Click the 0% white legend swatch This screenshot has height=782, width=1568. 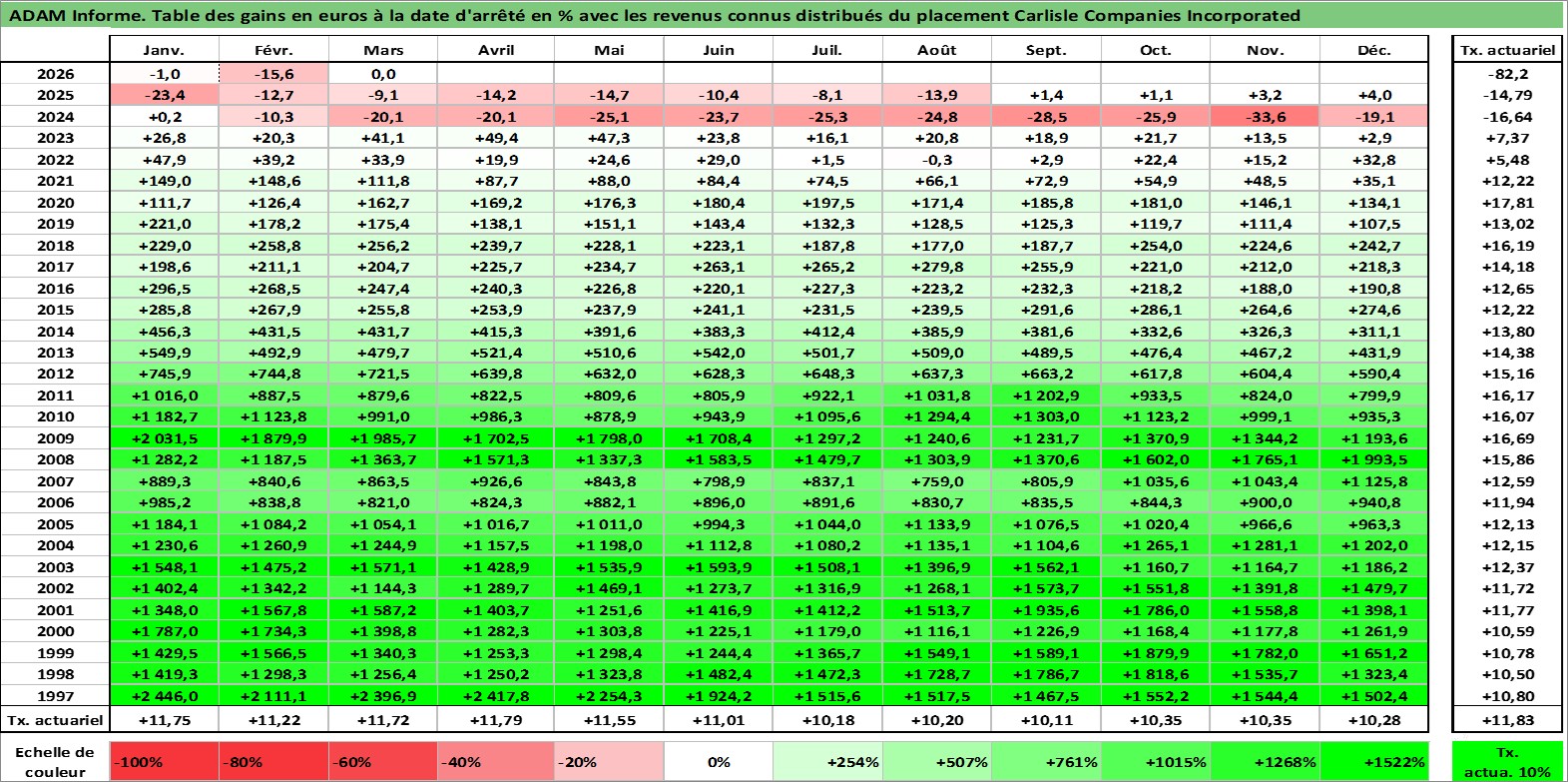[718, 761]
